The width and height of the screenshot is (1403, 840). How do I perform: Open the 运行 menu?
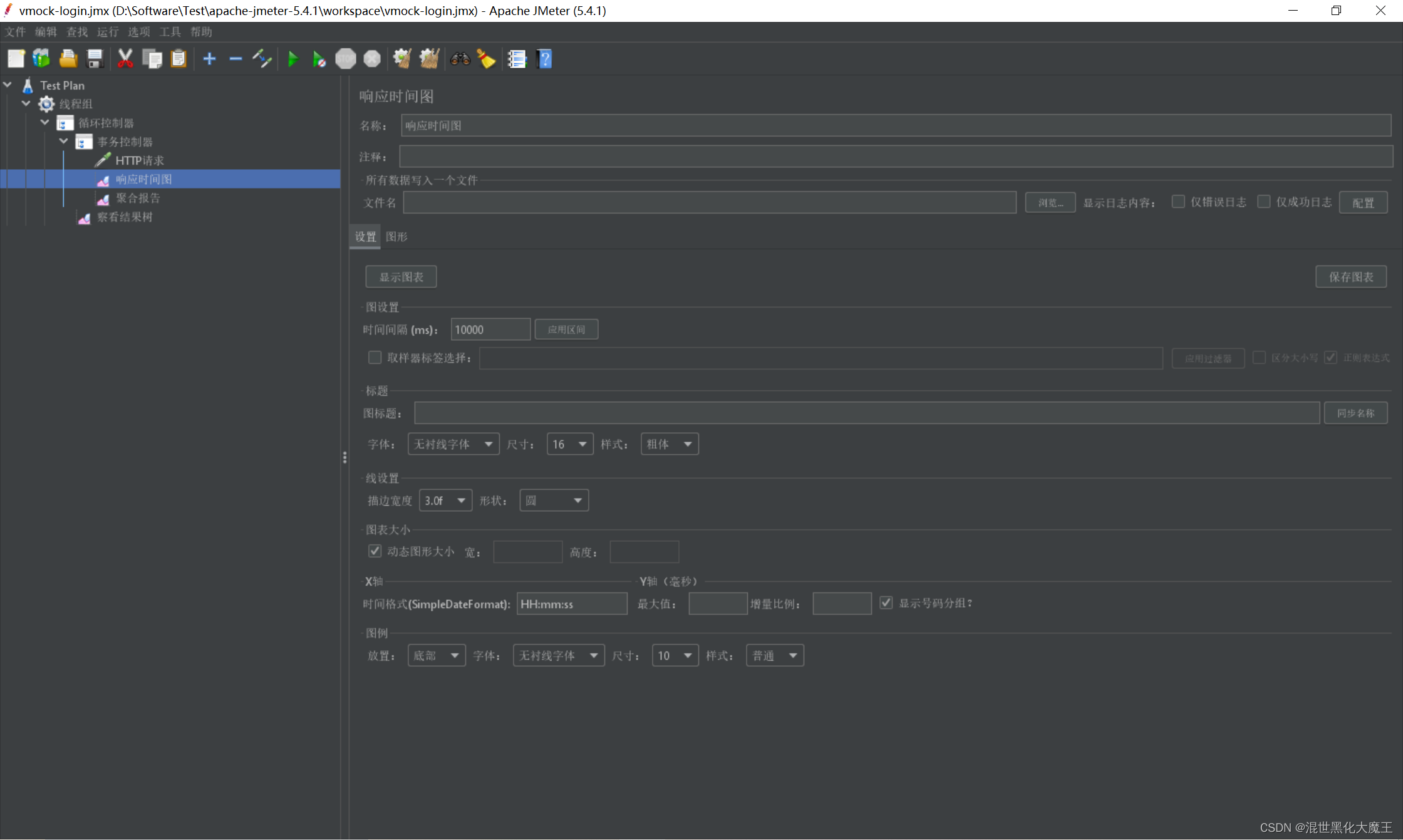pos(108,32)
